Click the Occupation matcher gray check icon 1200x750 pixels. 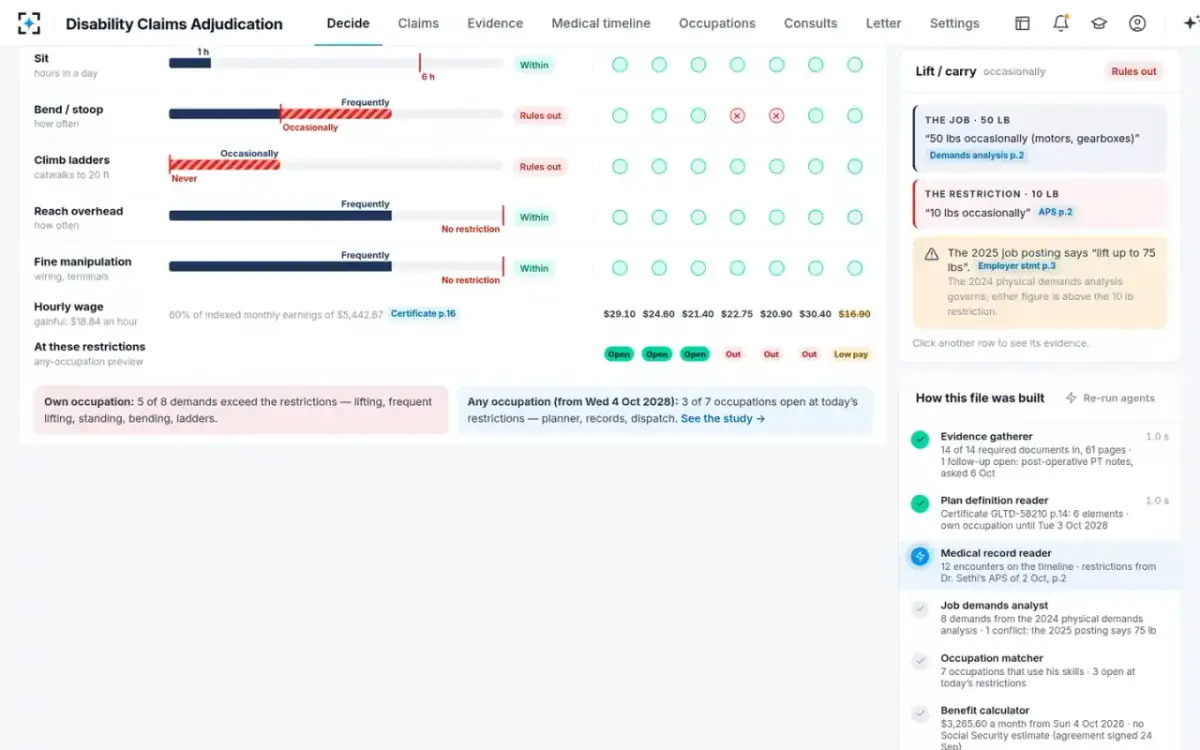pos(920,661)
